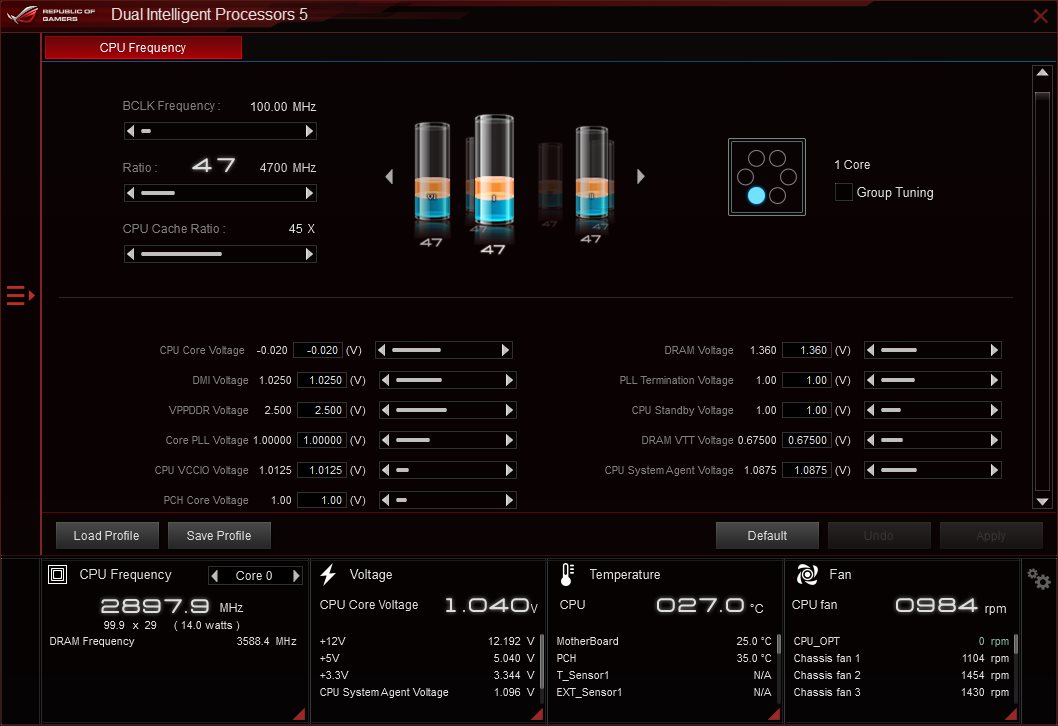1058x726 pixels.
Task: Click the thermometer Temperature icon
Action: pyautogui.click(x=567, y=574)
